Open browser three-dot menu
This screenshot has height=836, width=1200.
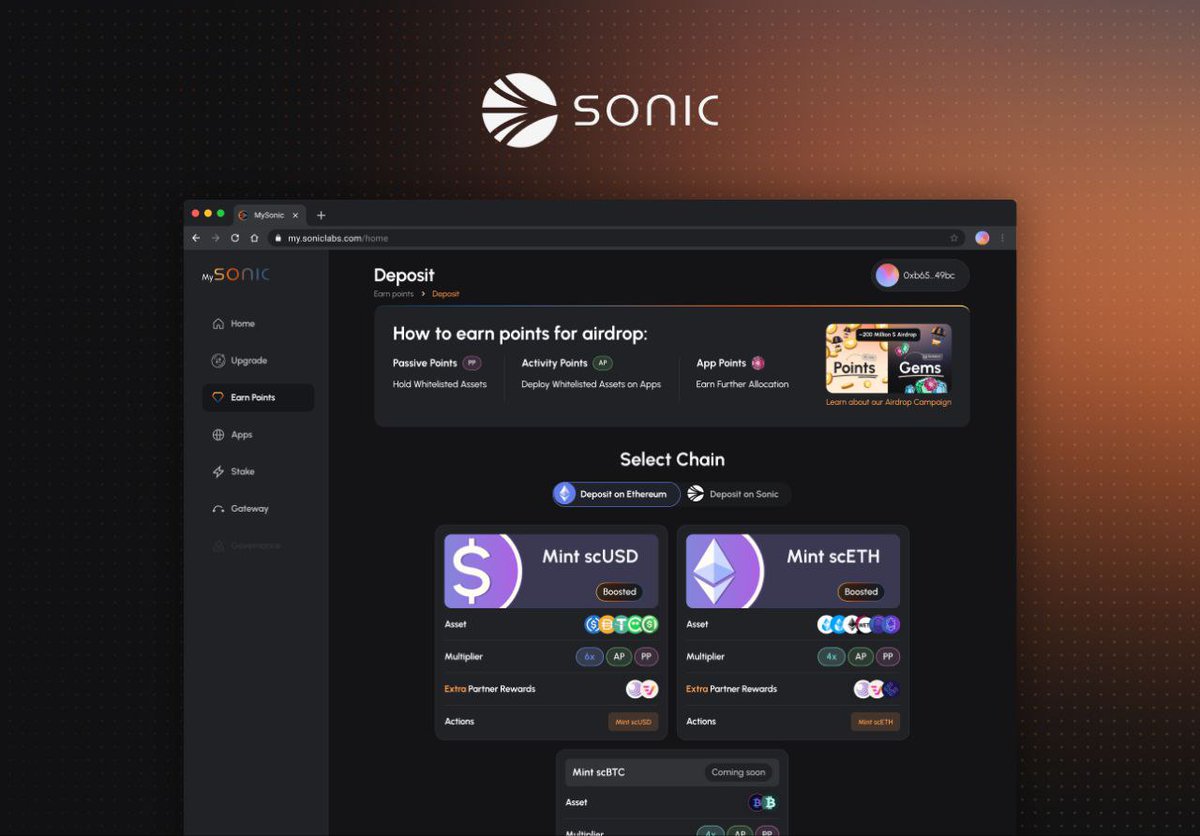(x=1003, y=238)
